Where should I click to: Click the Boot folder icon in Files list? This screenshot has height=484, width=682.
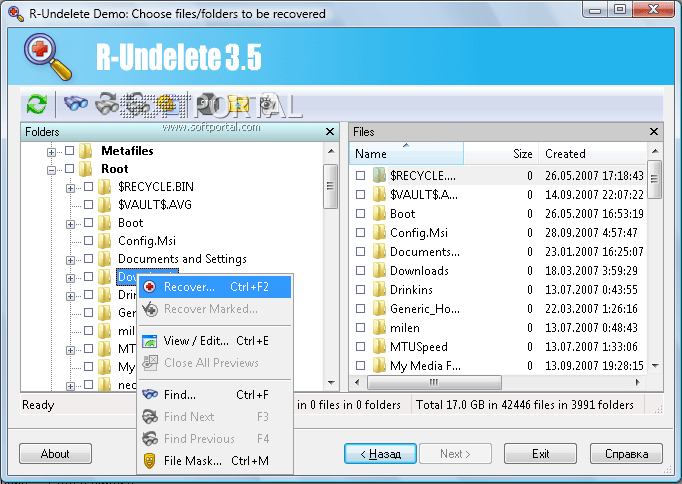(379, 214)
